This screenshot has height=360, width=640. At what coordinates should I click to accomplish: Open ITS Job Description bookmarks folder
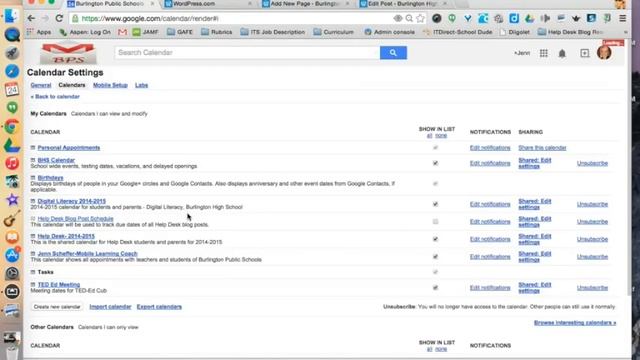273,32
